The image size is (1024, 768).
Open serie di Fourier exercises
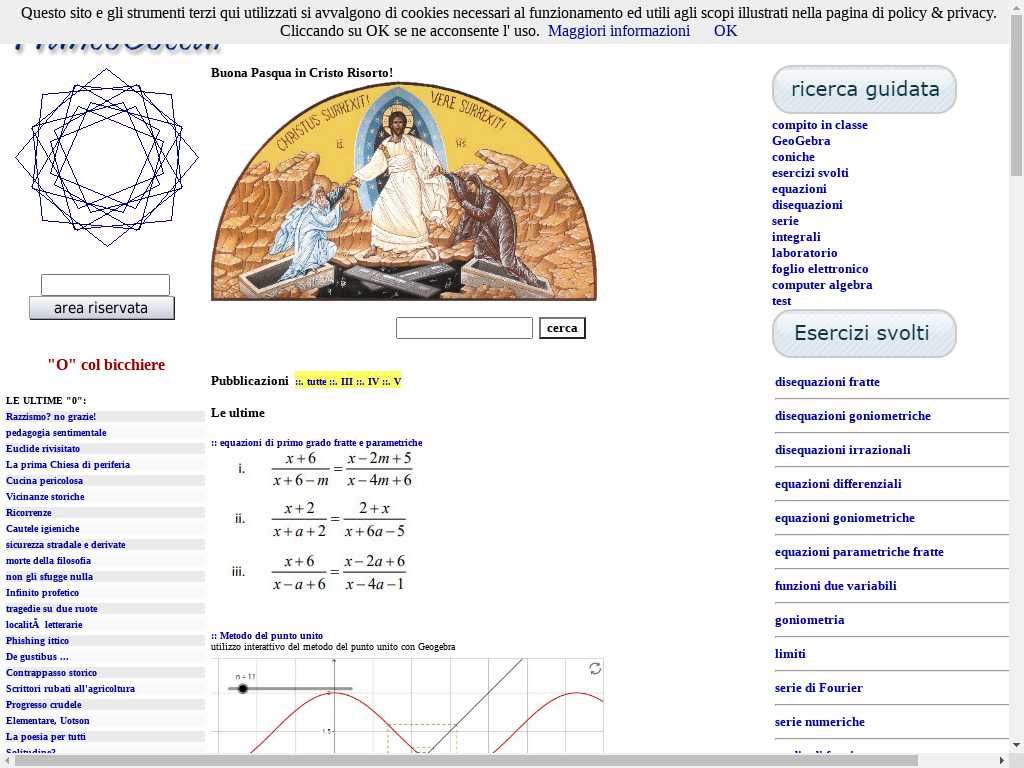818,688
